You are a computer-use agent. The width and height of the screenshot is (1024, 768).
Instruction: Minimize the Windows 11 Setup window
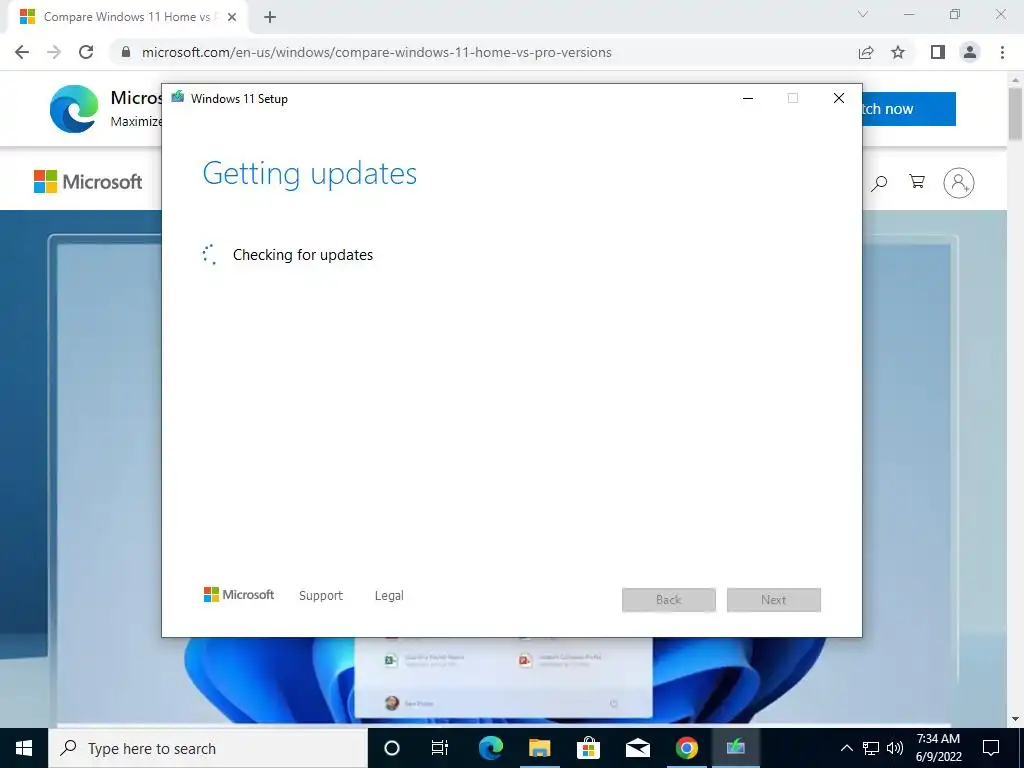pyautogui.click(x=748, y=99)
